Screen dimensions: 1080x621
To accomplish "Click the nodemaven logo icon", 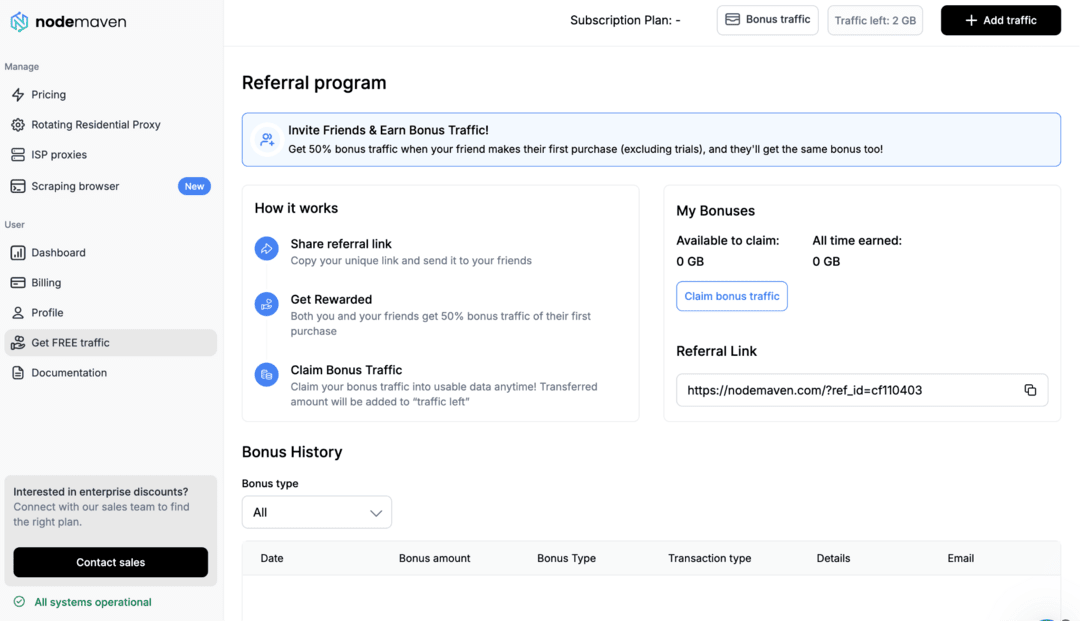I will pyautogui.click(x=19, y=22).
